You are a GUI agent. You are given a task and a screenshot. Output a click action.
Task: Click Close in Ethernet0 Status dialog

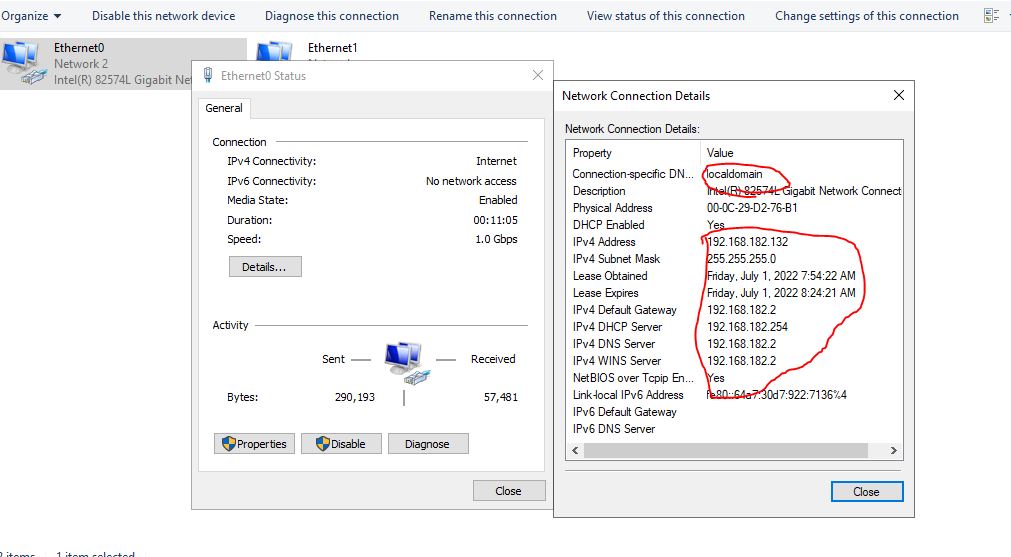(x=509, y=491)
